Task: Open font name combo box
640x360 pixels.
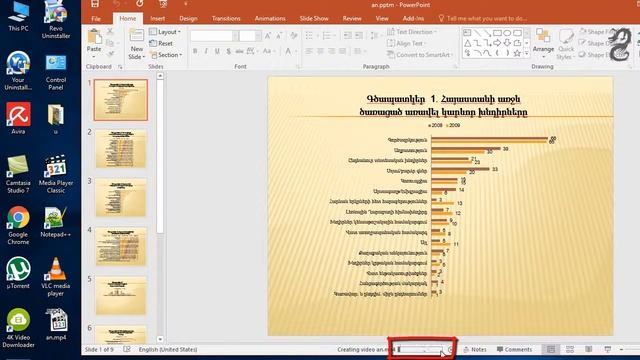Action: (x=214, y=36)
